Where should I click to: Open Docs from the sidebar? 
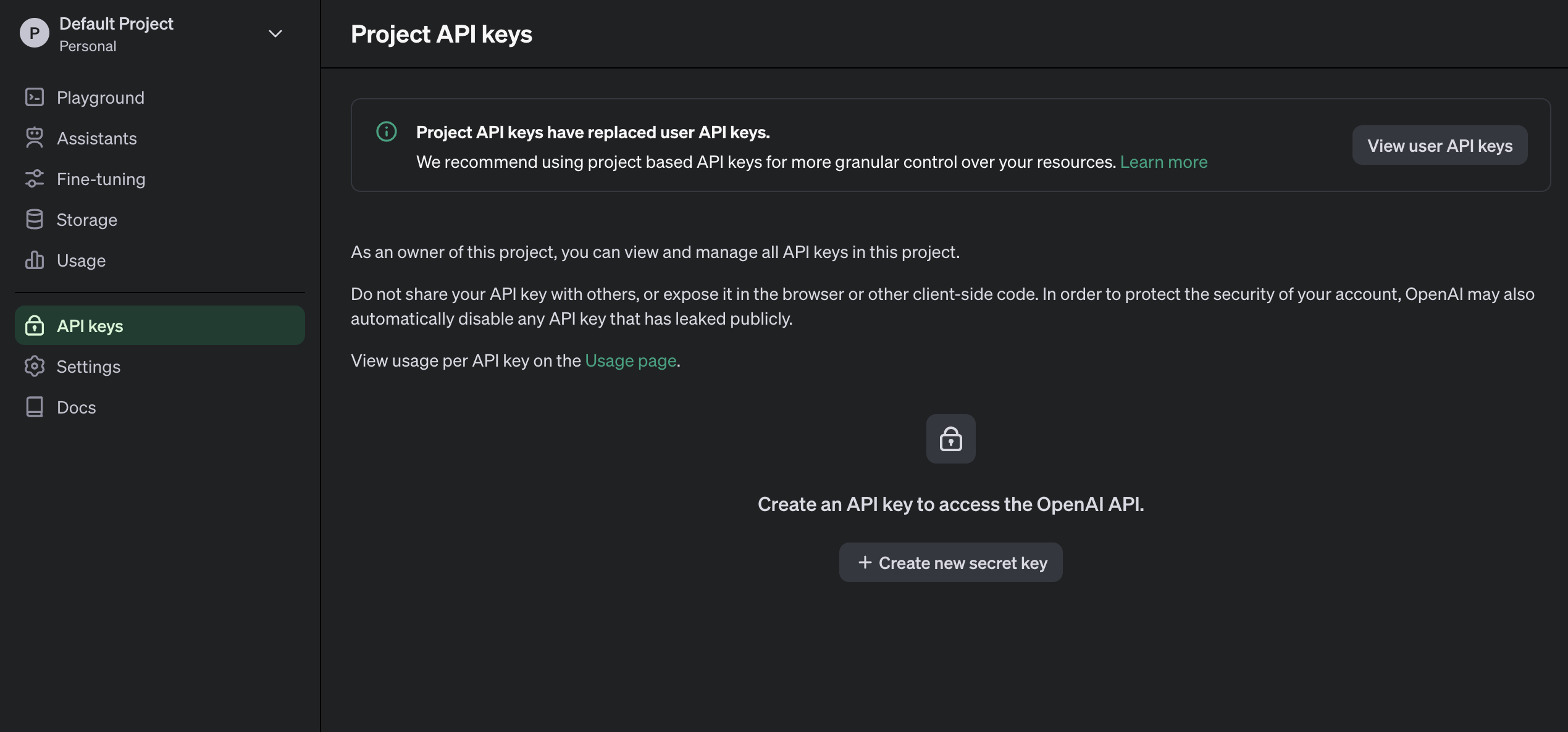[x=160, y=407]
